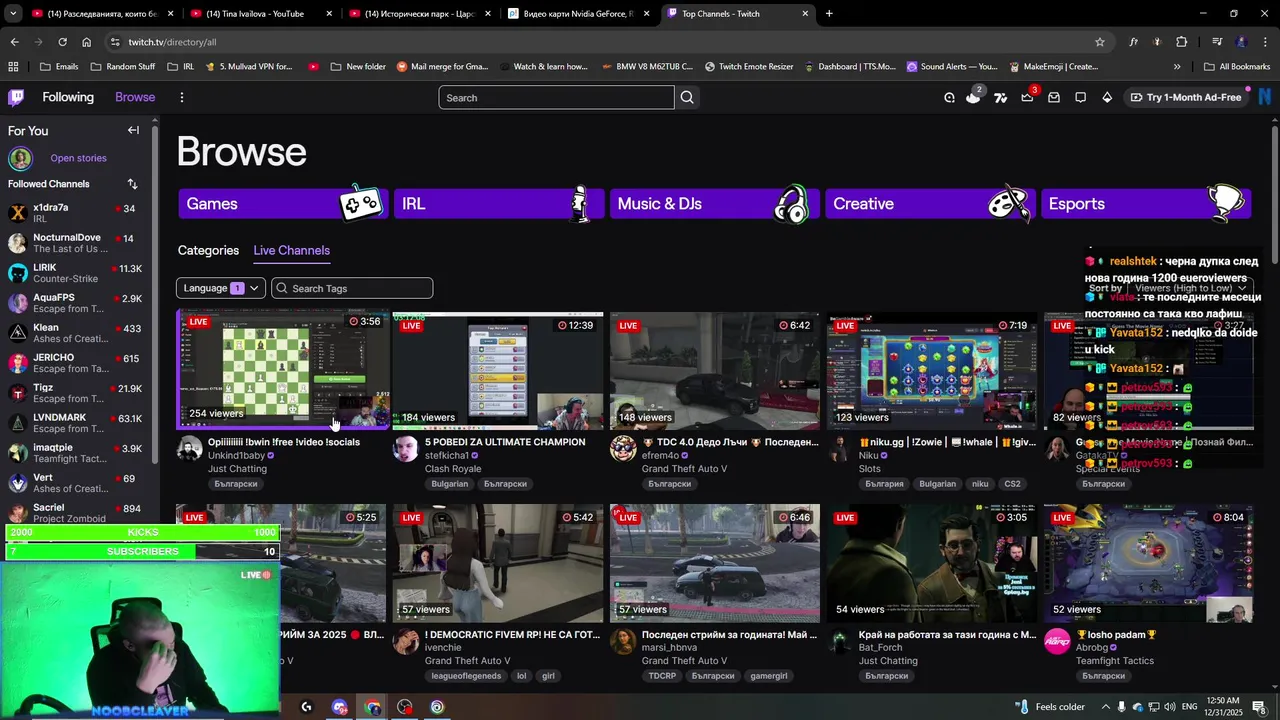The image size is (1280, 720).
Task: Open stefkicha1 channel avatar
Action: point(406,448)
